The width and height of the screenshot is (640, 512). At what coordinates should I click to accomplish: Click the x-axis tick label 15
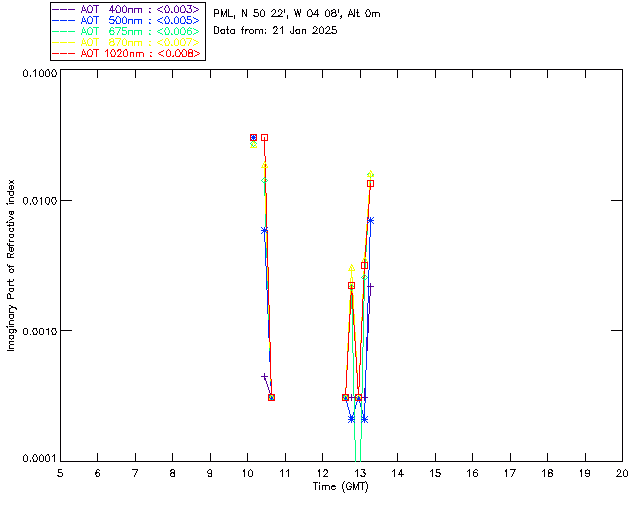[x=435, y=473]
